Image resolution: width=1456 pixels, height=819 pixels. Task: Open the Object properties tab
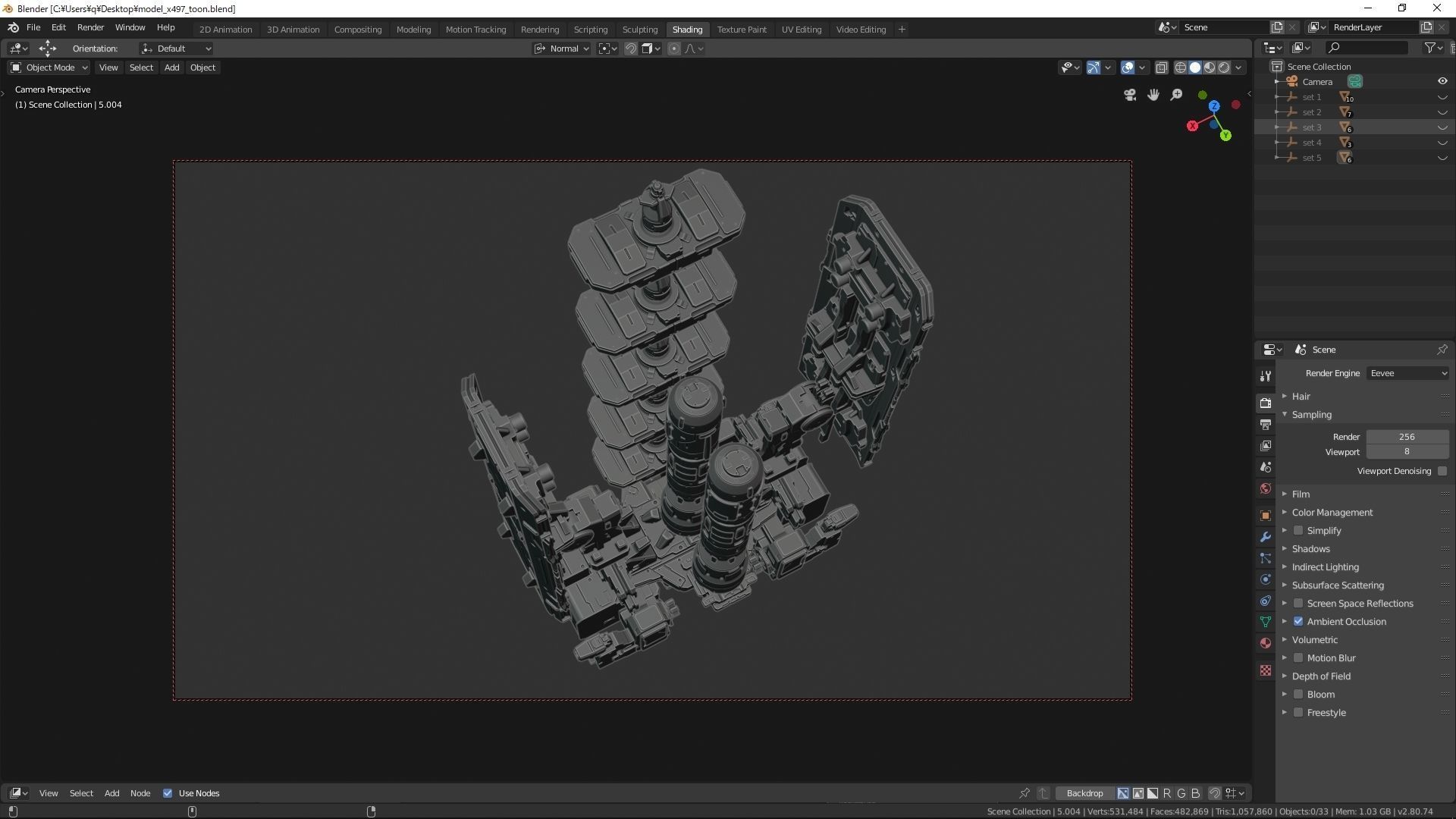point(1265,516)
